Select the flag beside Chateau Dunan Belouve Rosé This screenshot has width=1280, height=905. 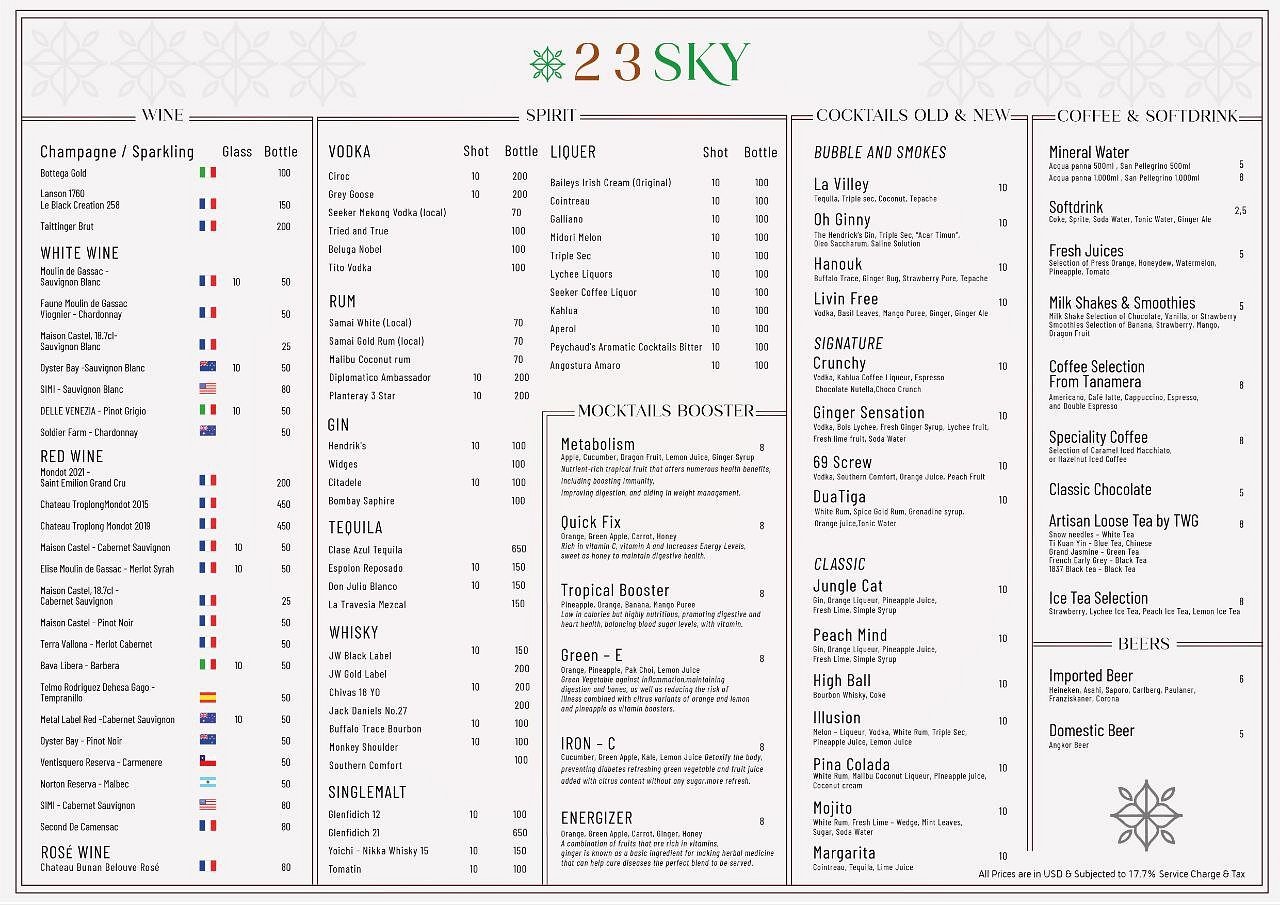(x=207, y=866)
